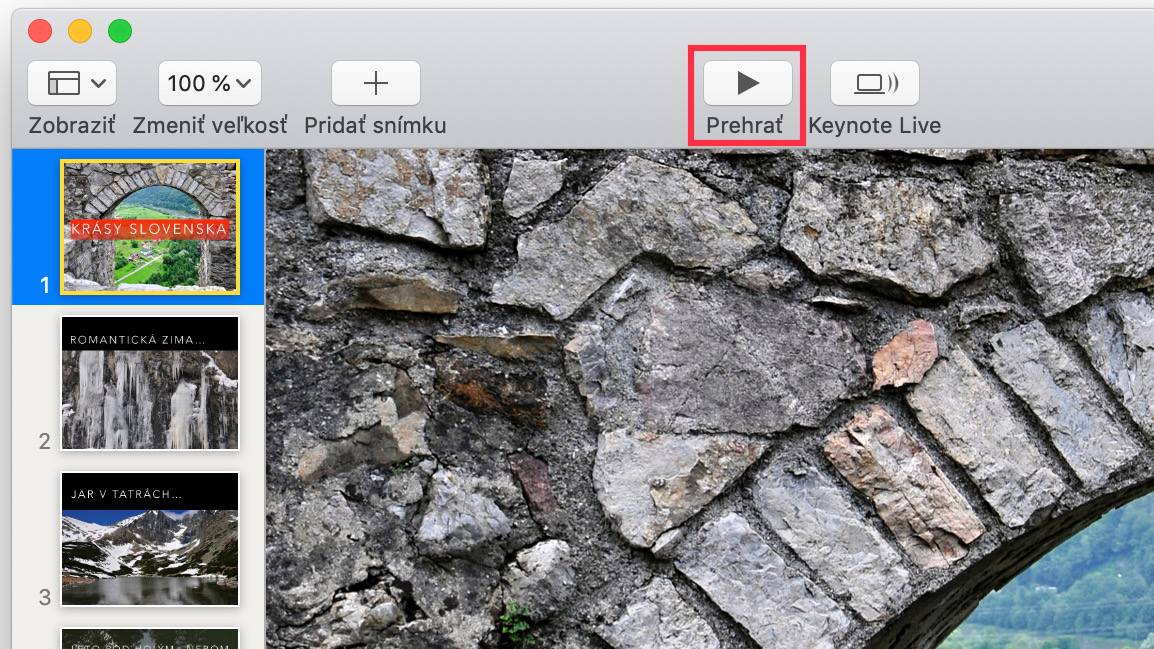Select the partially visible fourth slide thumbnail
The image size is (1154, 649).
point(150,639)
